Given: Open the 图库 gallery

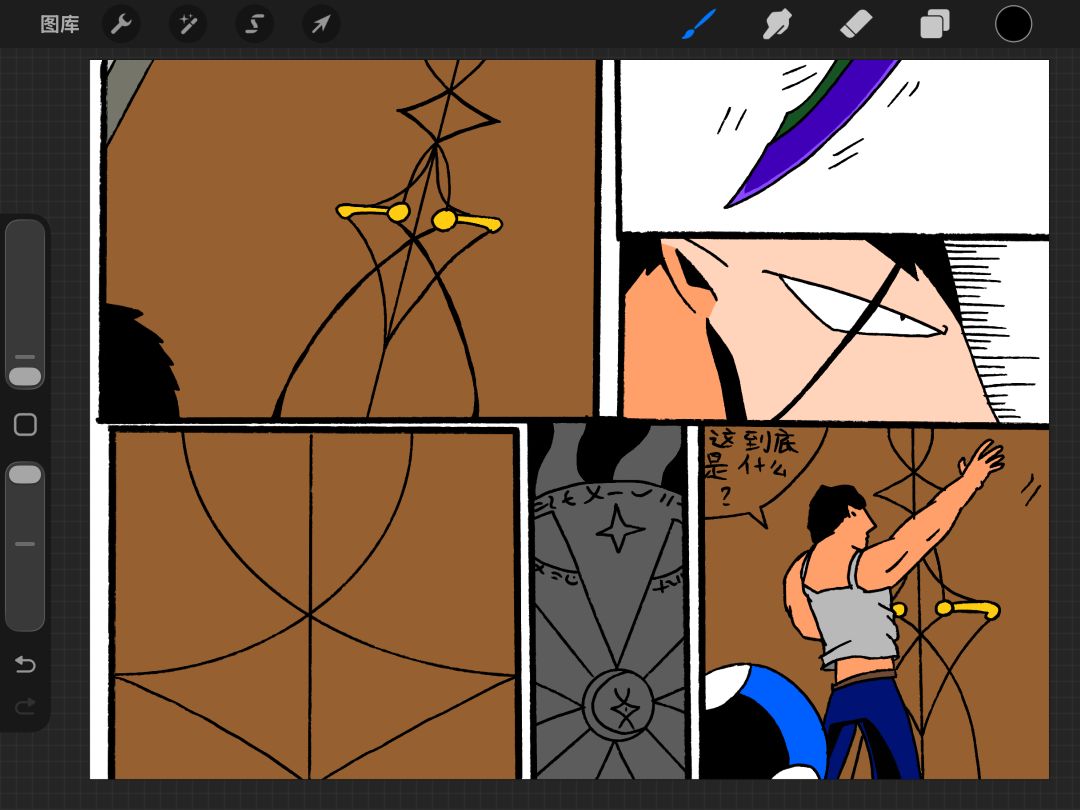Looking at the screenshot, I should (x=60, y=25).
